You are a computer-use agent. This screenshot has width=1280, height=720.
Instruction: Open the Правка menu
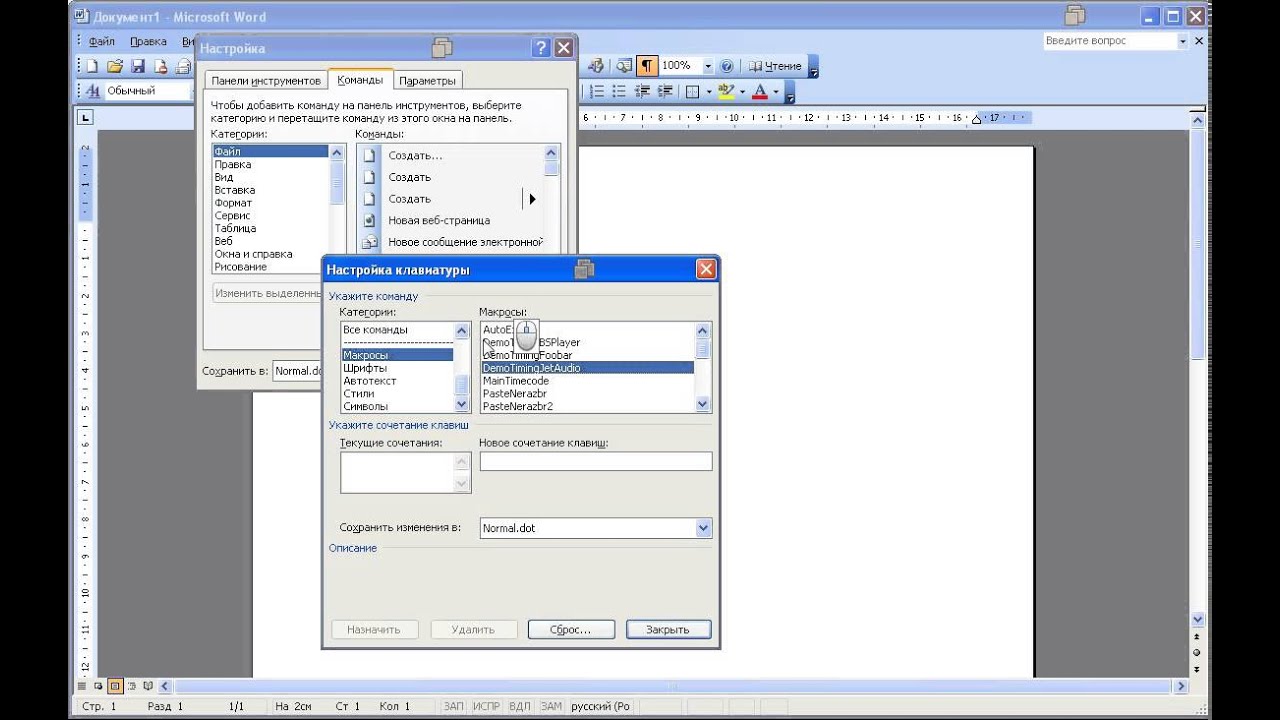tap(148, 42)
